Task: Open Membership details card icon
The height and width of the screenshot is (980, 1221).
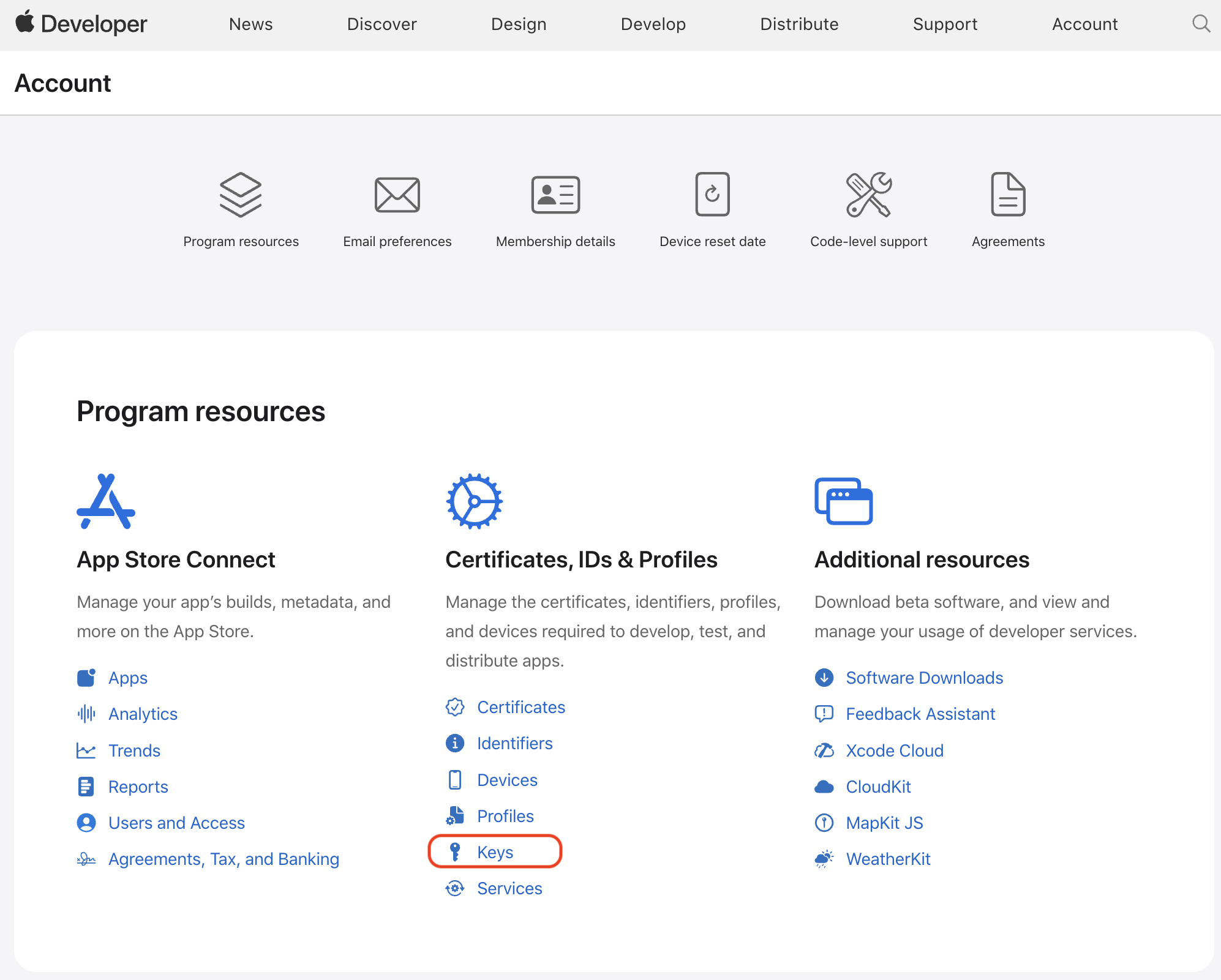Action: point(555,195)
